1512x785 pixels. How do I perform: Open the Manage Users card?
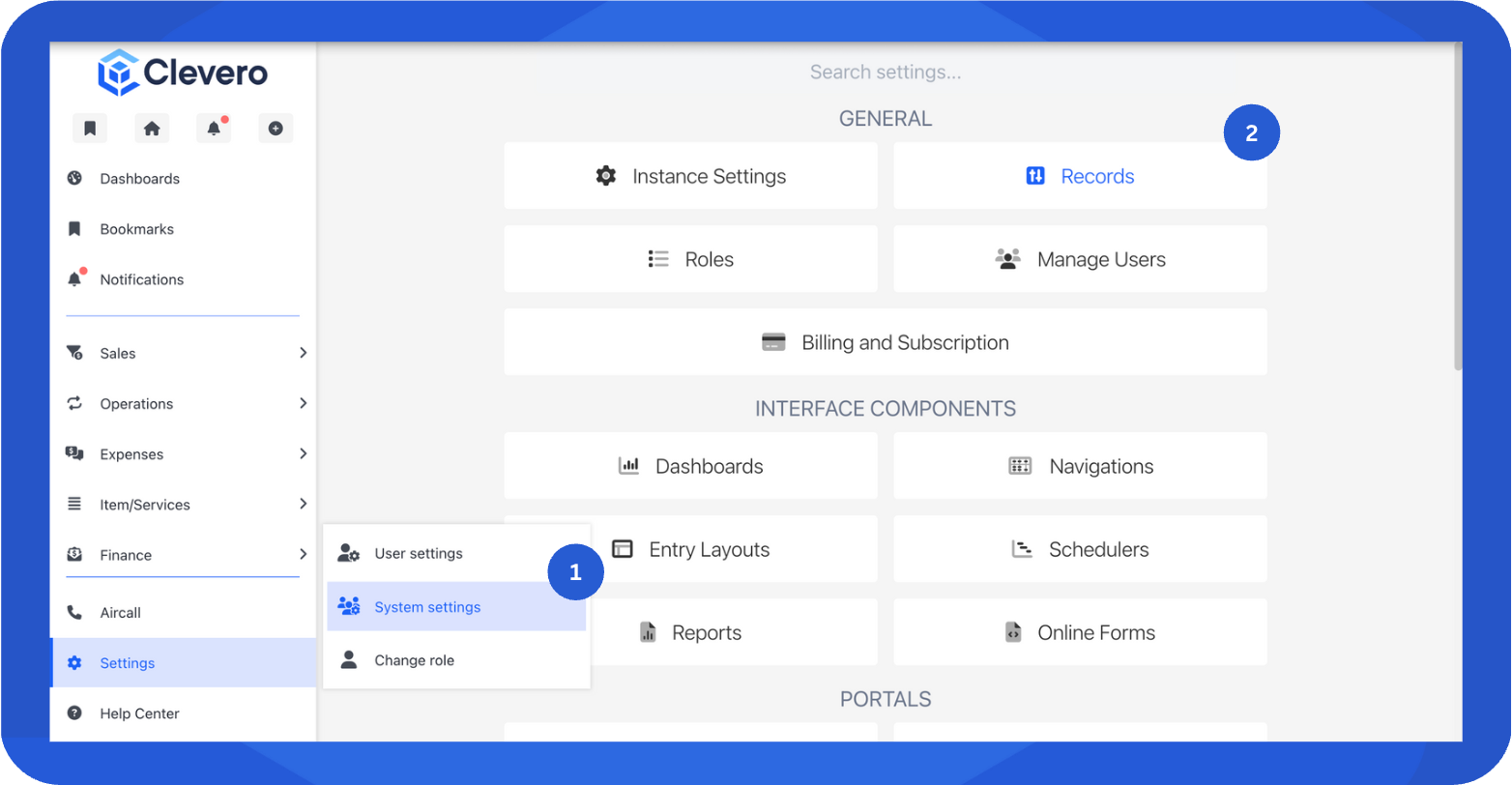[x=1080, y=259]
